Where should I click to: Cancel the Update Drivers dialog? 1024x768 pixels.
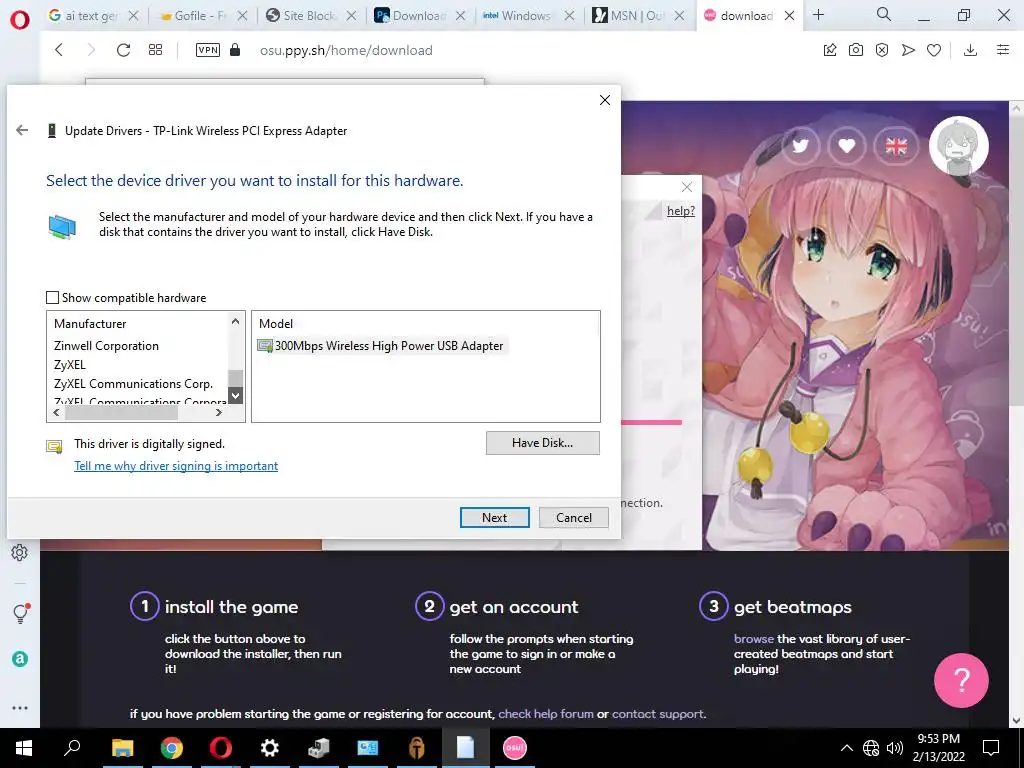[x=574, y=517]
